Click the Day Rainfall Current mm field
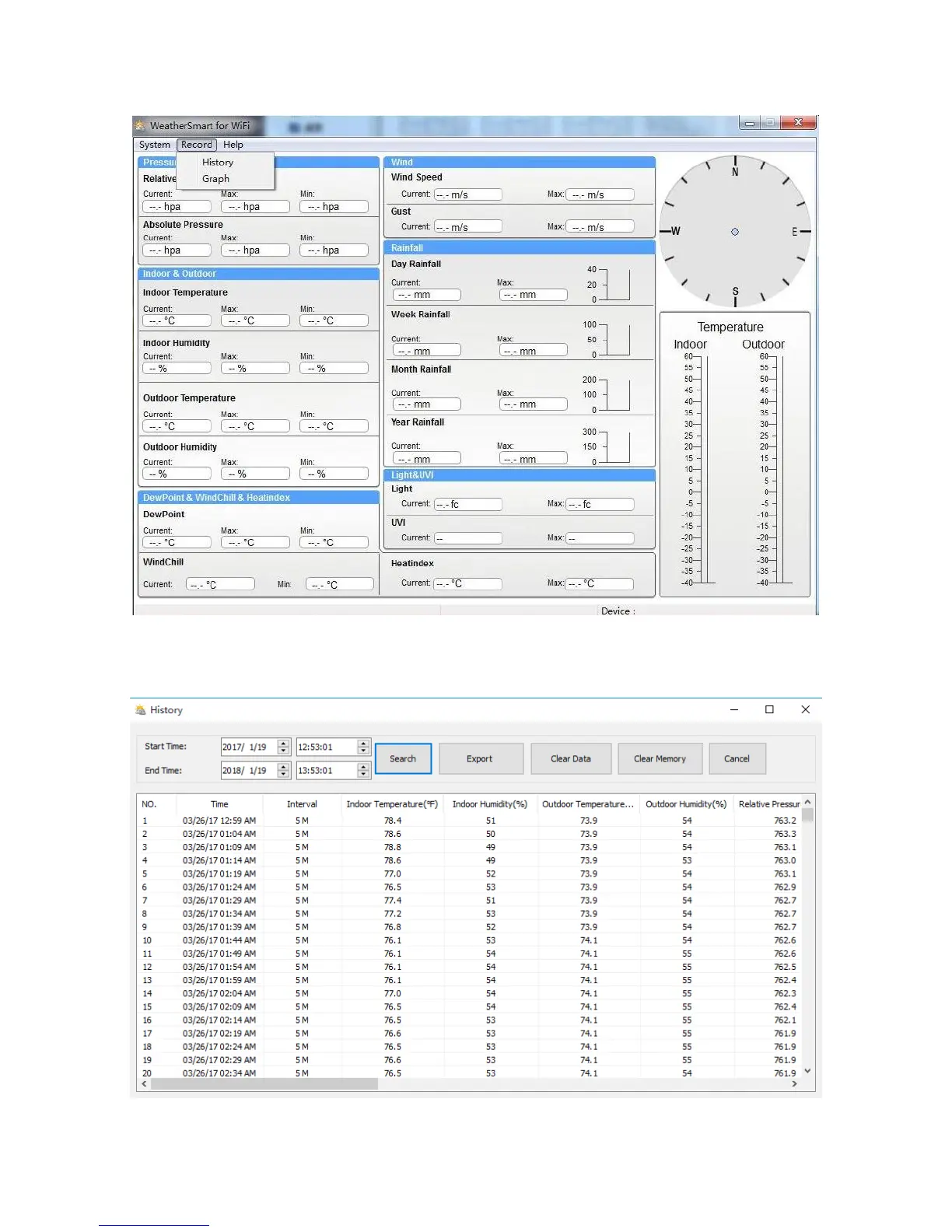Screen dimensions: 952x1232 (x=427, y=295)
